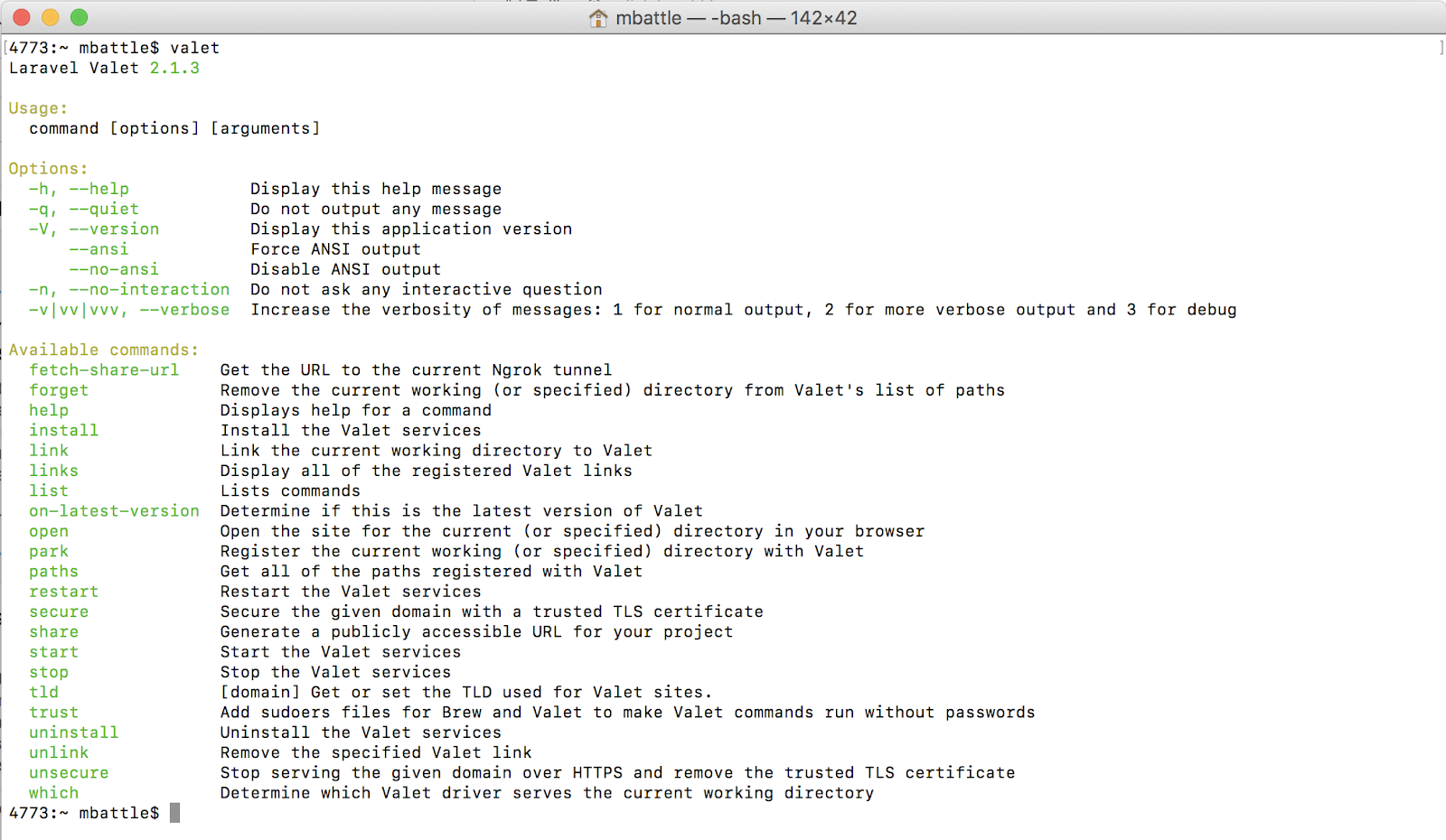The height and width of the screenshot is (840, 1446).
Task: Click the '--no-interaction' option text
Action: (x=149, y=290)
